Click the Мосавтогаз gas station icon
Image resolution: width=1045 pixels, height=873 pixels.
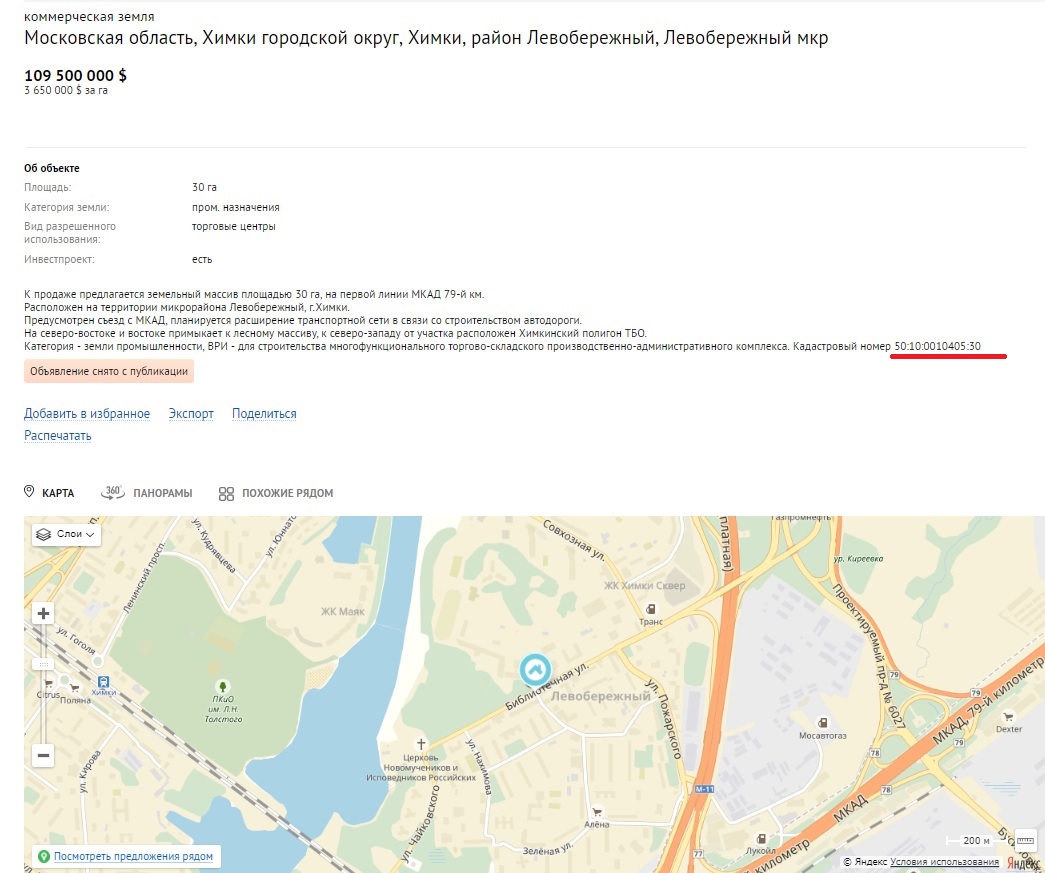point(822,721)
